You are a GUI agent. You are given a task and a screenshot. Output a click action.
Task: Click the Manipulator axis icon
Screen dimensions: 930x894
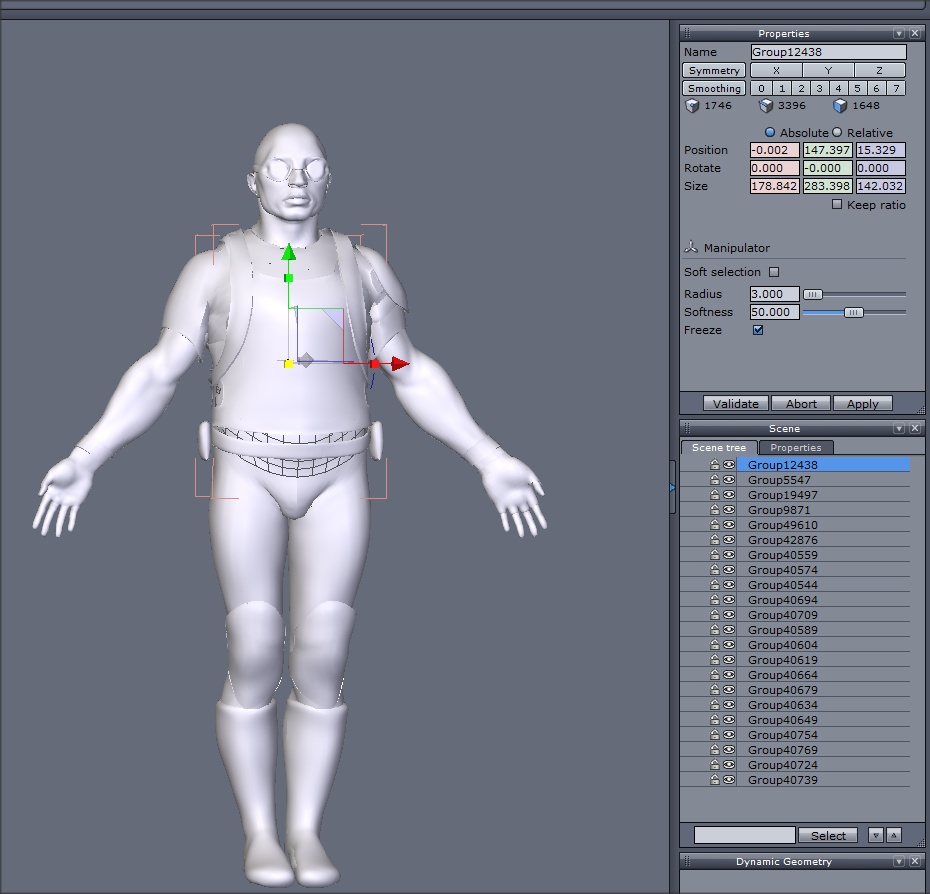coord(691,247)
